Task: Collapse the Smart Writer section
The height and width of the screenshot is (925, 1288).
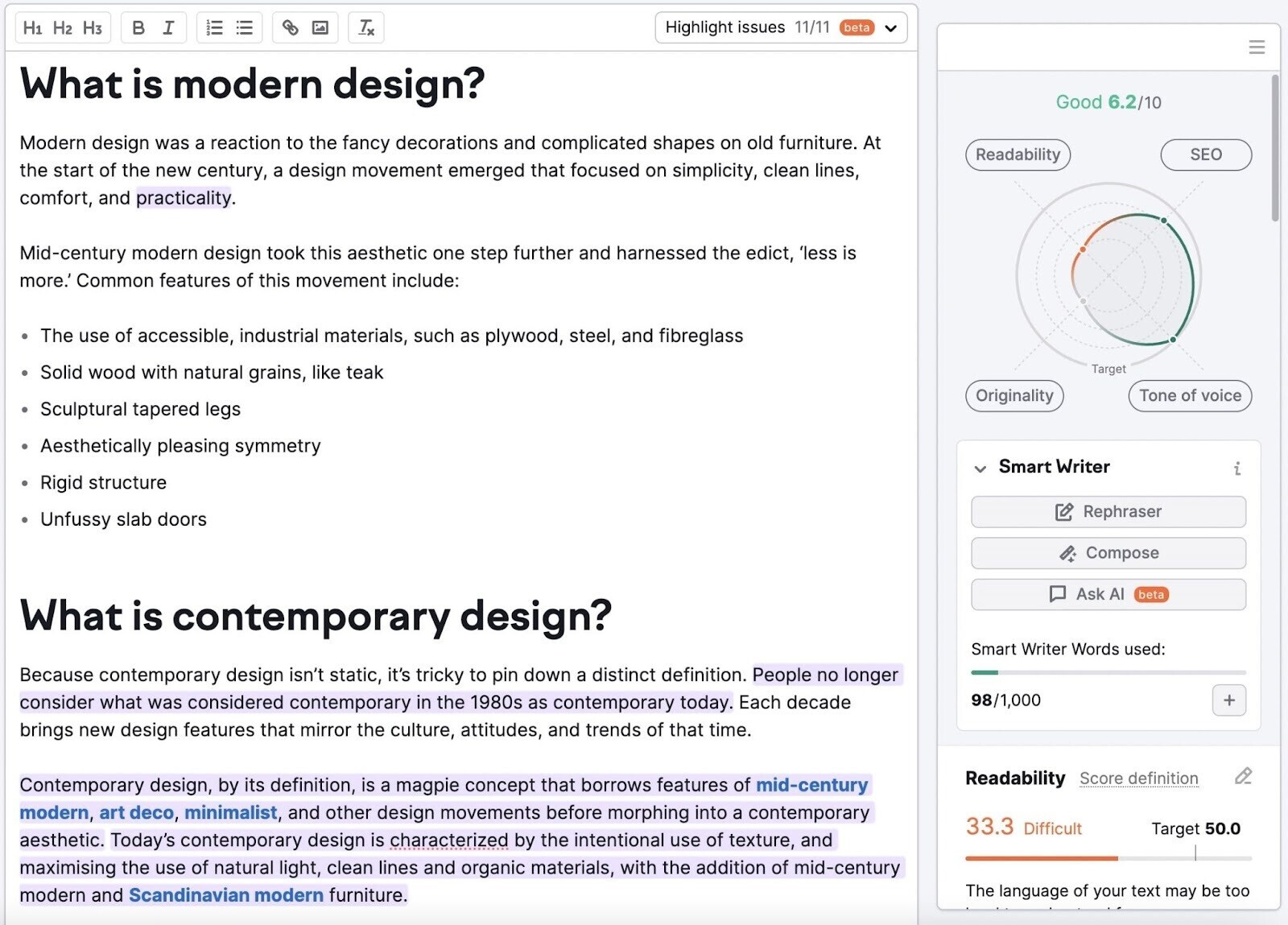Action: click(980, 468)
